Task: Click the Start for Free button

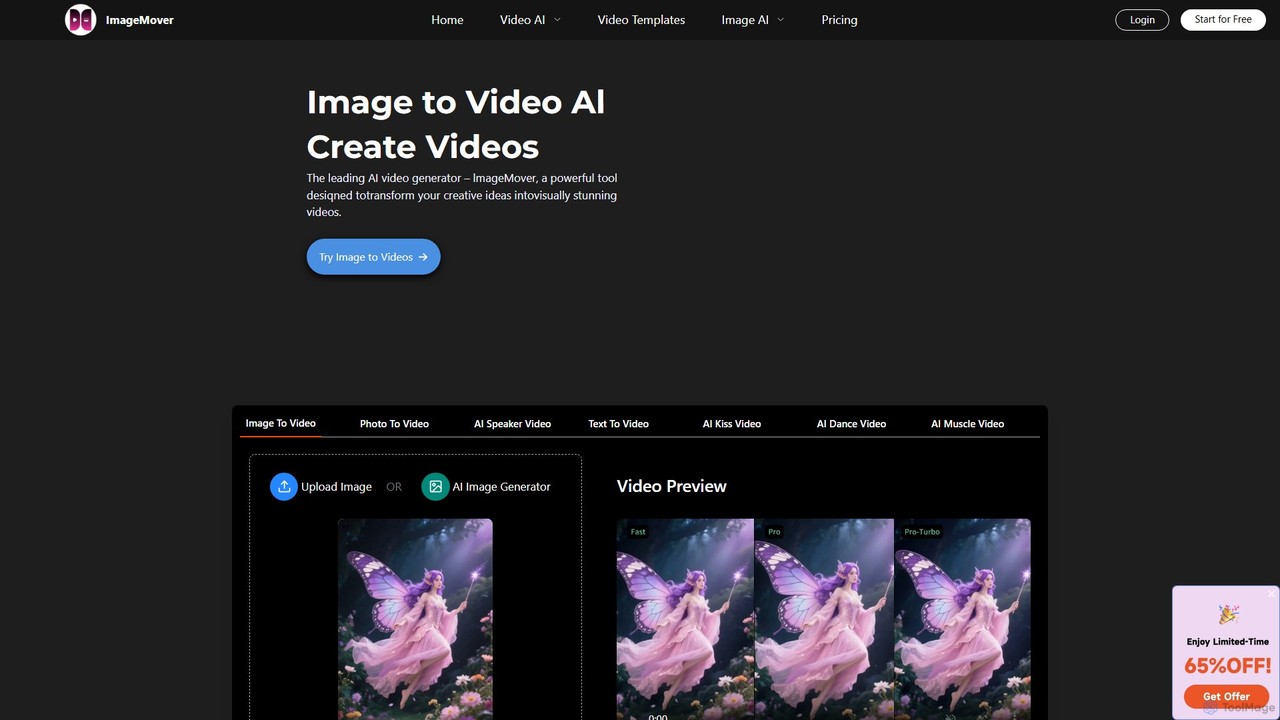Action: click(x=1223, y=20)
